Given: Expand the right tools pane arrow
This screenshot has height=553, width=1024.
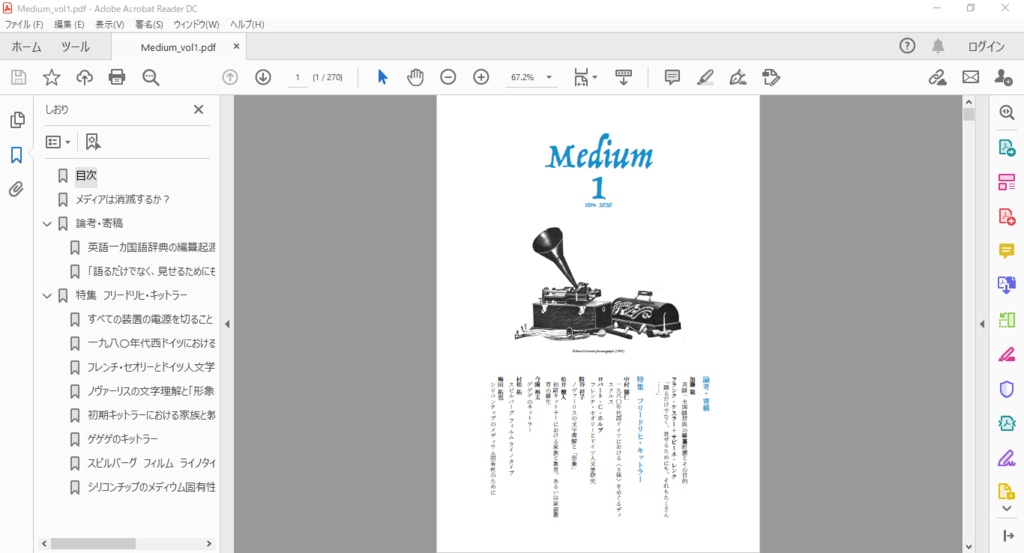Looking at the screenshot, I should point(982,324).
